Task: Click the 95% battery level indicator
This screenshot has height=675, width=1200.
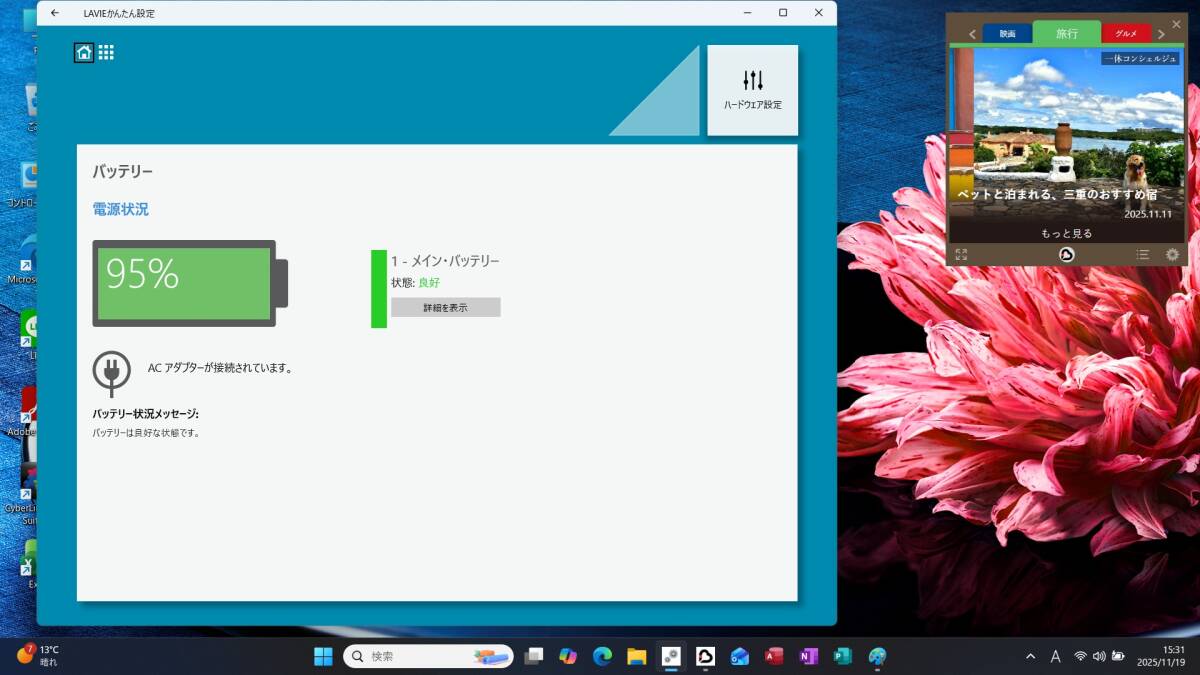Action: (185, 283)
